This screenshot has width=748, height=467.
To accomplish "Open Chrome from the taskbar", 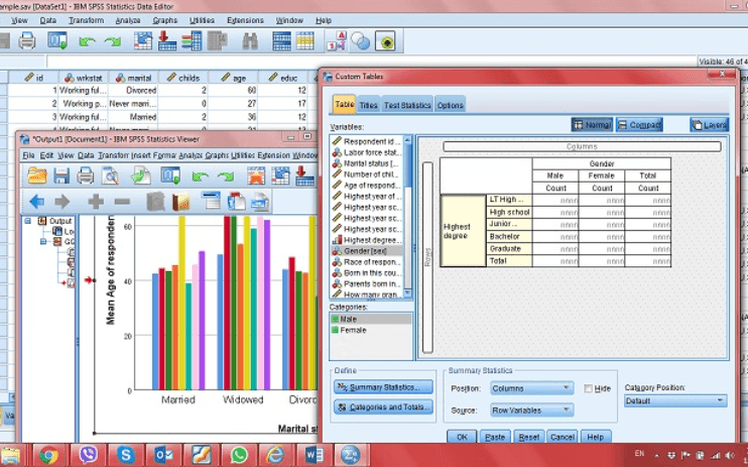I will (49, 455).
